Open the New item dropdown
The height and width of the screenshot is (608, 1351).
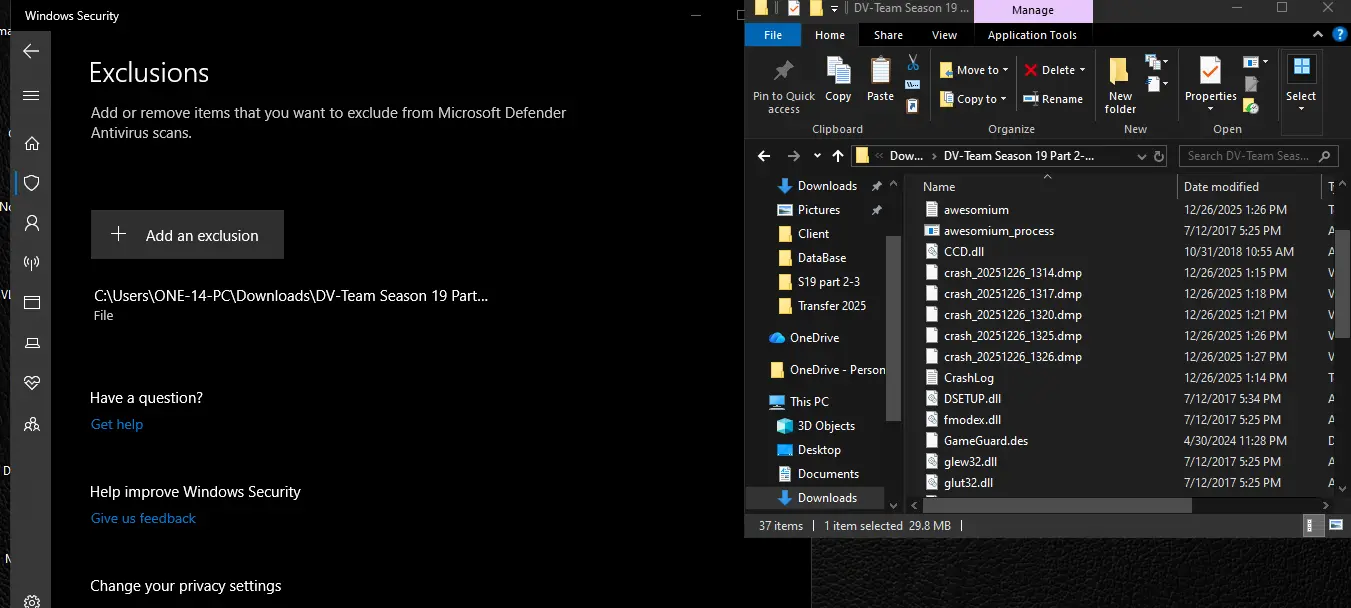pyautogui.click(x=1157, y=63)
